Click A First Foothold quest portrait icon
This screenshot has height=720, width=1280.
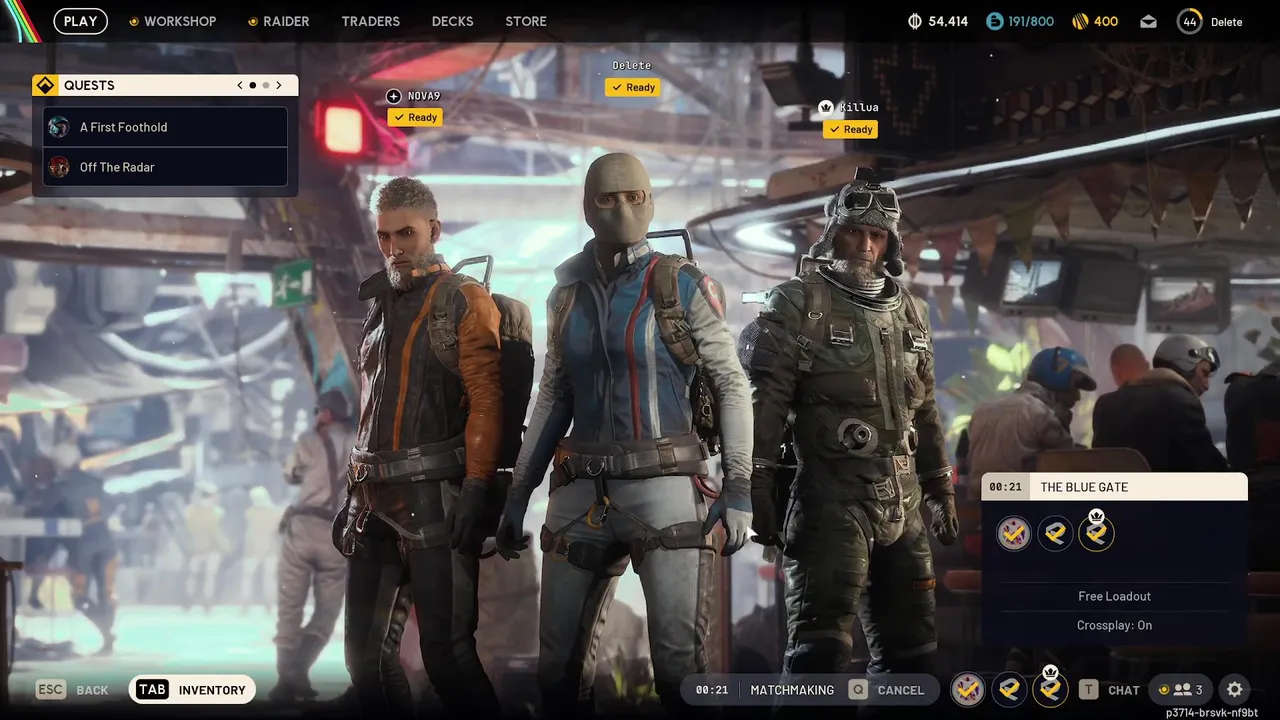pyautogui.click(x=59, y=127)
